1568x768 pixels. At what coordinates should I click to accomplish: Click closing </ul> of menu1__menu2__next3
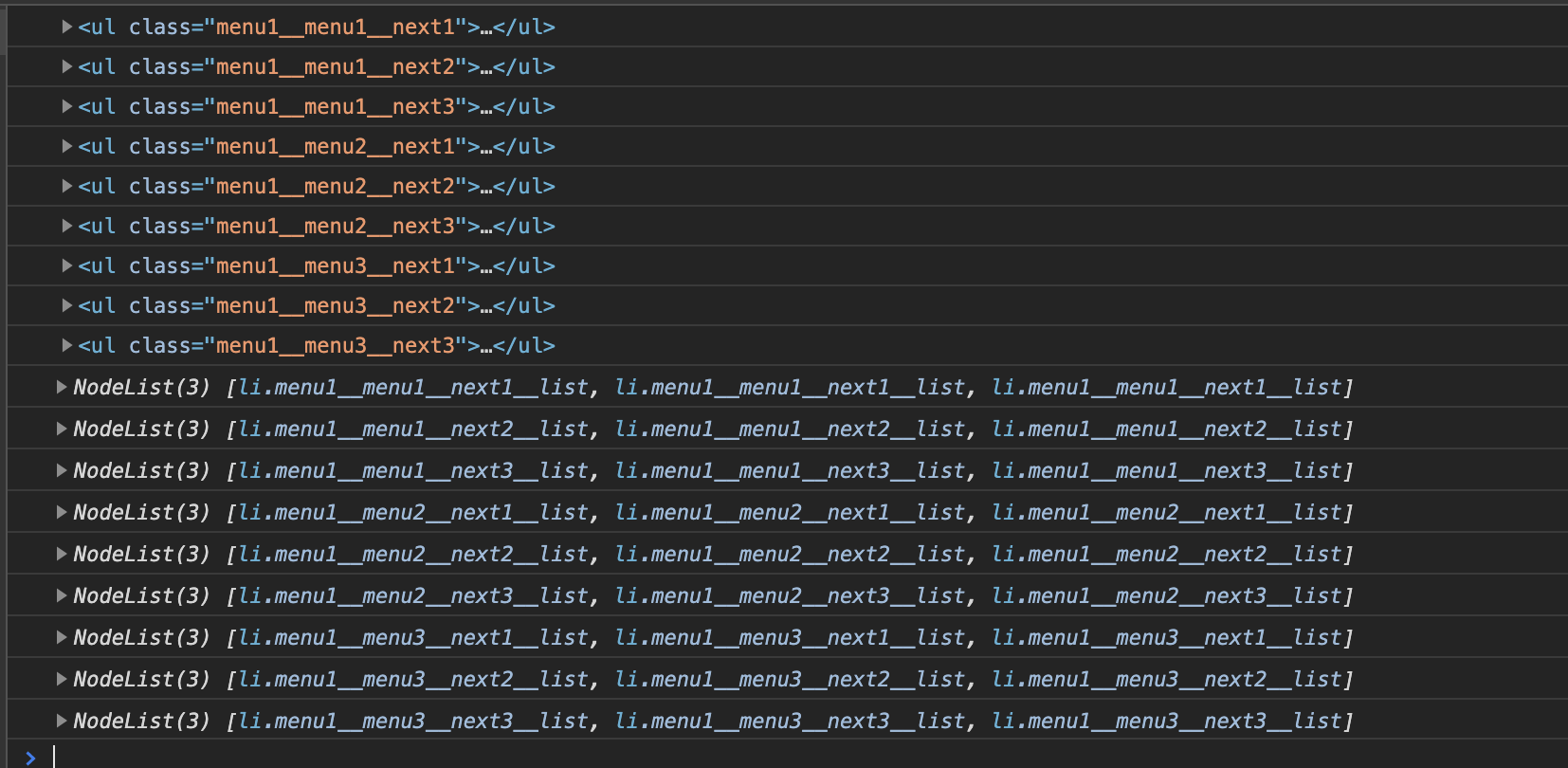tap(524, 226)
